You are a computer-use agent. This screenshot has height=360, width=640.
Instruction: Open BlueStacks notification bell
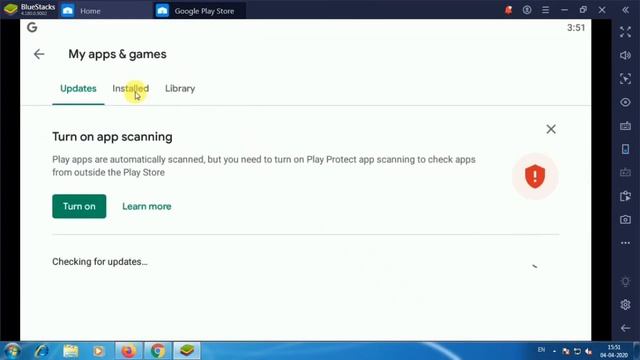pos(508,10)
